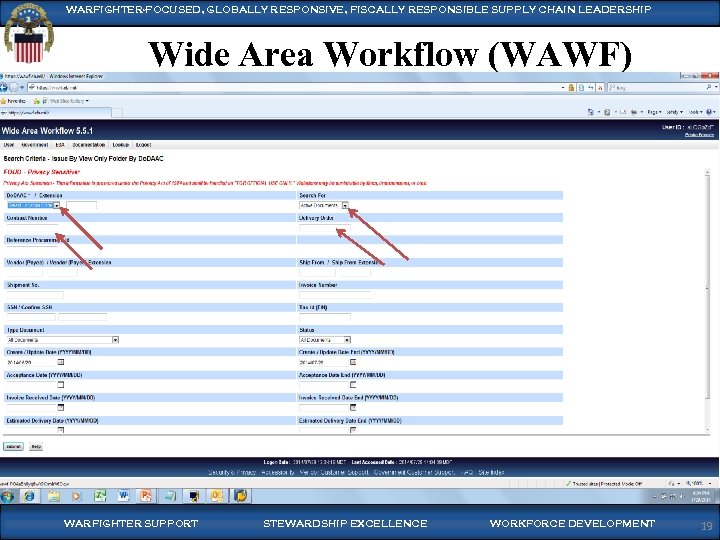
Task: Open the calendar for Create / Update Date
Action: pyautogui.click(x=61, y=362)
